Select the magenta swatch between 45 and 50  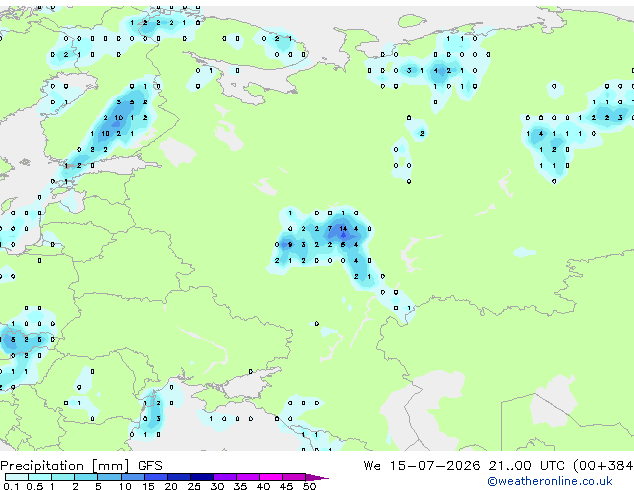click(294, 477)
